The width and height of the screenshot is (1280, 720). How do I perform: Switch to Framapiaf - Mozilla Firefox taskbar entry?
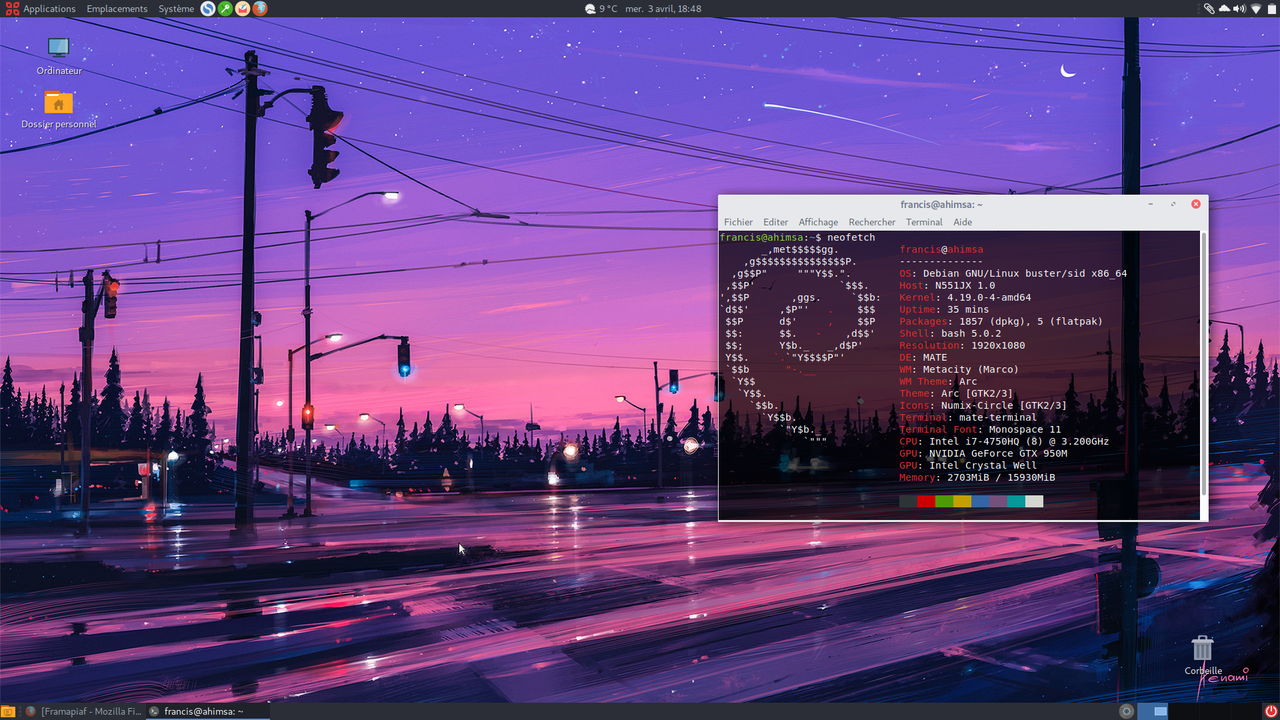point(82,711)
